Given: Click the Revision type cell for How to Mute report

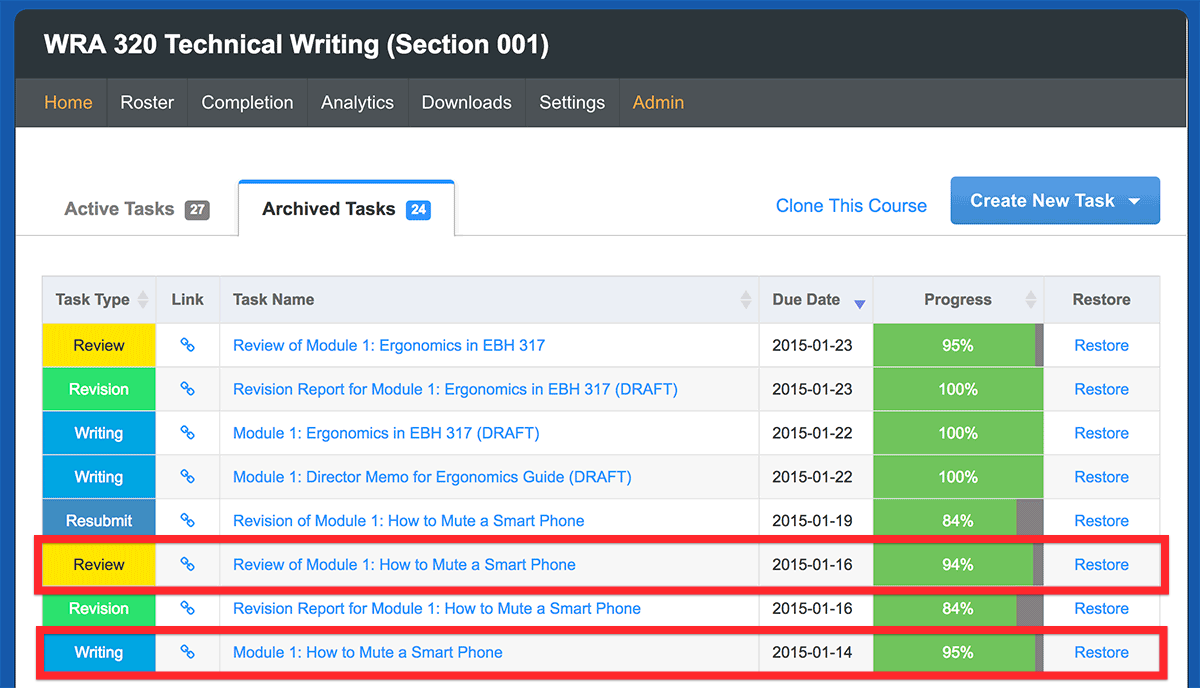Looking at the screenshot, I should pos(99,609).
